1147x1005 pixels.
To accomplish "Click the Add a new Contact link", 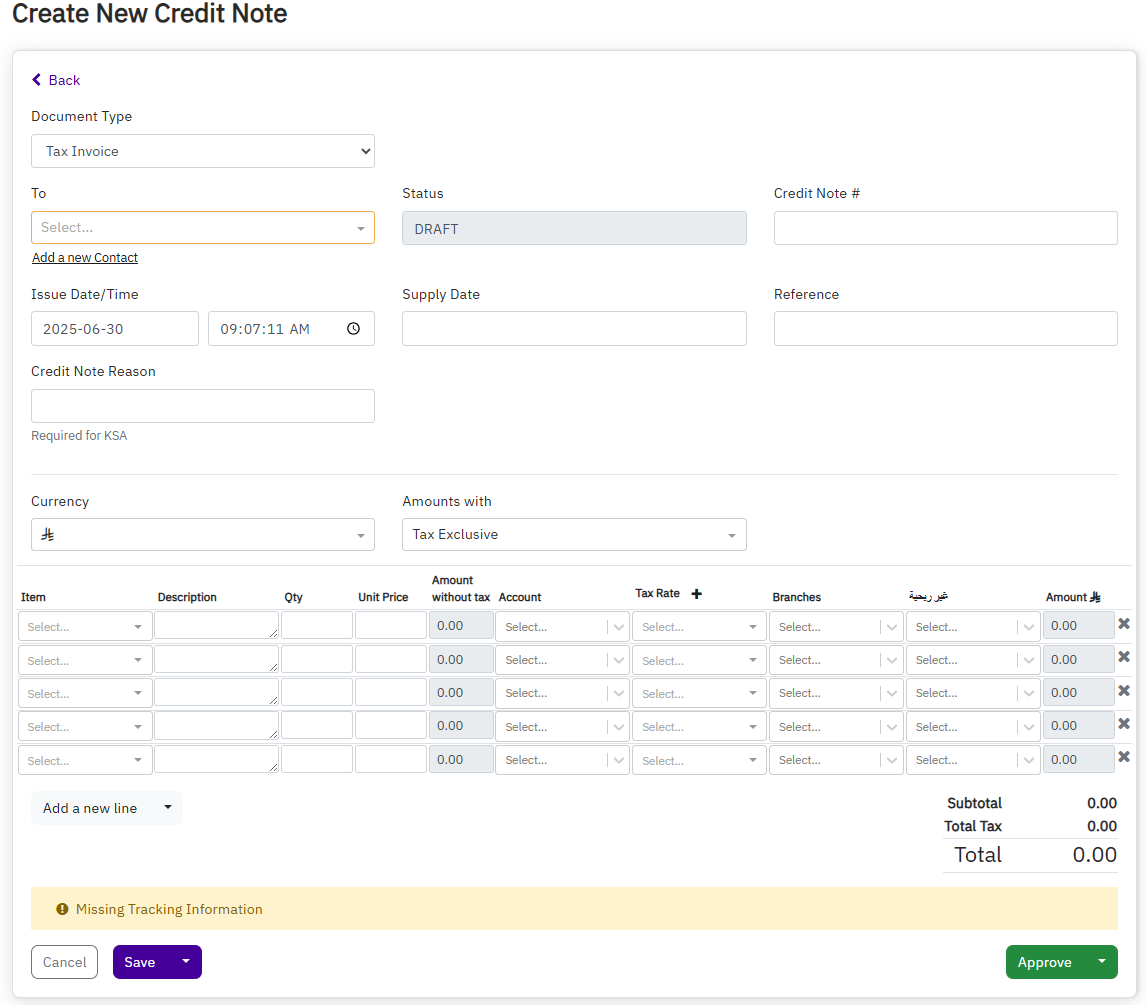I will pos(84,257).
